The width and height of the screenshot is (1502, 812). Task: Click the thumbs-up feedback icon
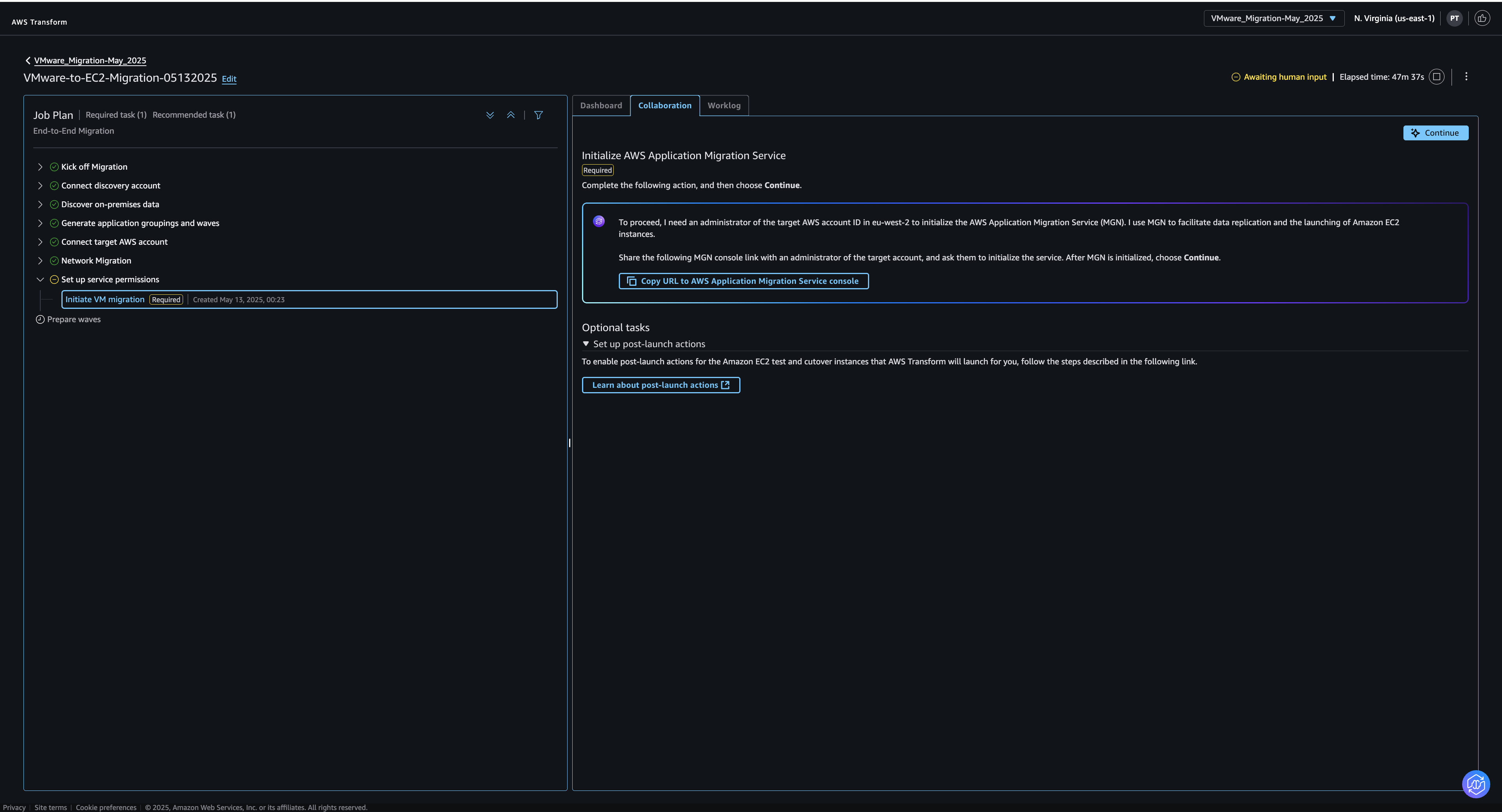1482,19
